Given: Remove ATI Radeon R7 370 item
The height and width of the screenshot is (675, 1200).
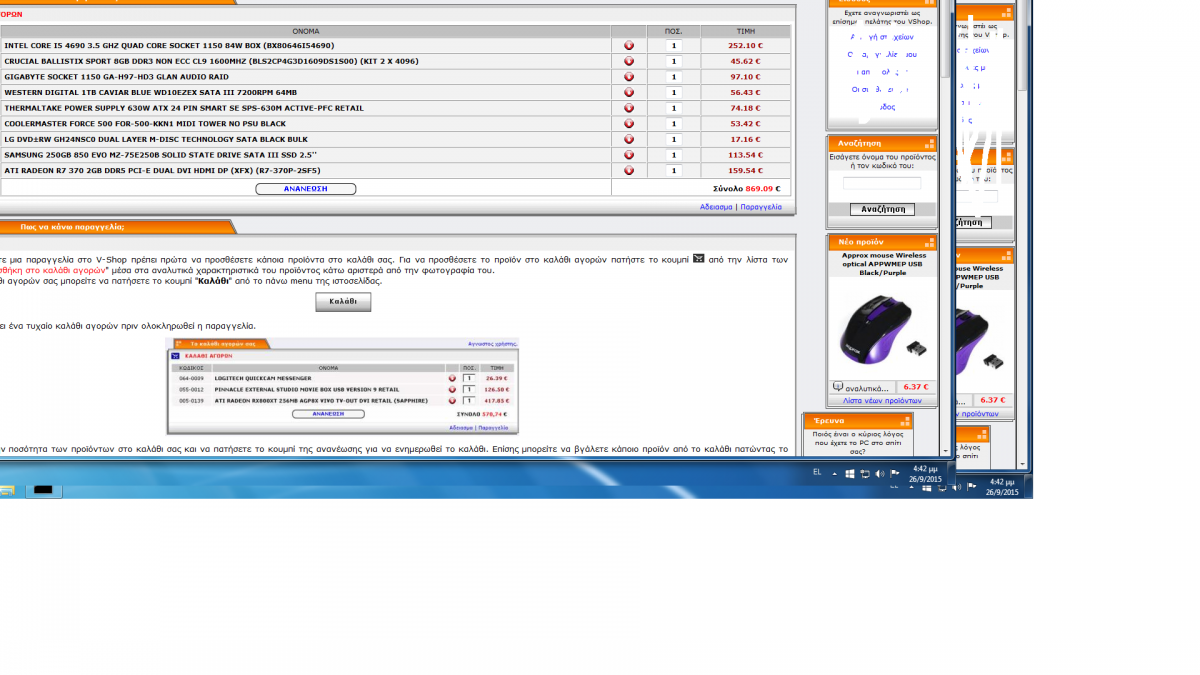Looking at the screenshot, I should (x=629, y=170).
